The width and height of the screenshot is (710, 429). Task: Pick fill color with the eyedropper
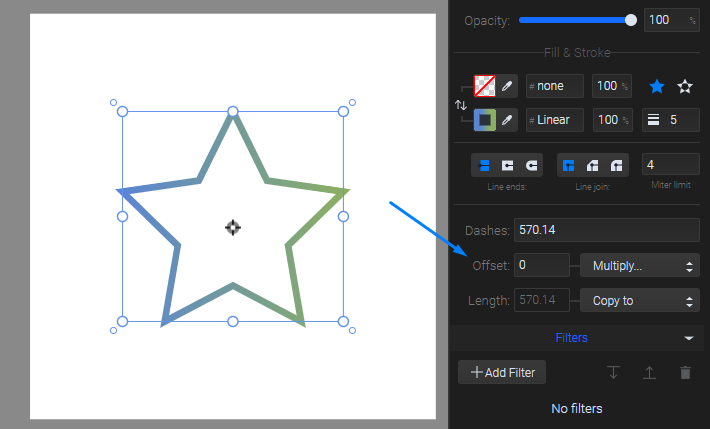pyautogui.click(x=507, y=86)
